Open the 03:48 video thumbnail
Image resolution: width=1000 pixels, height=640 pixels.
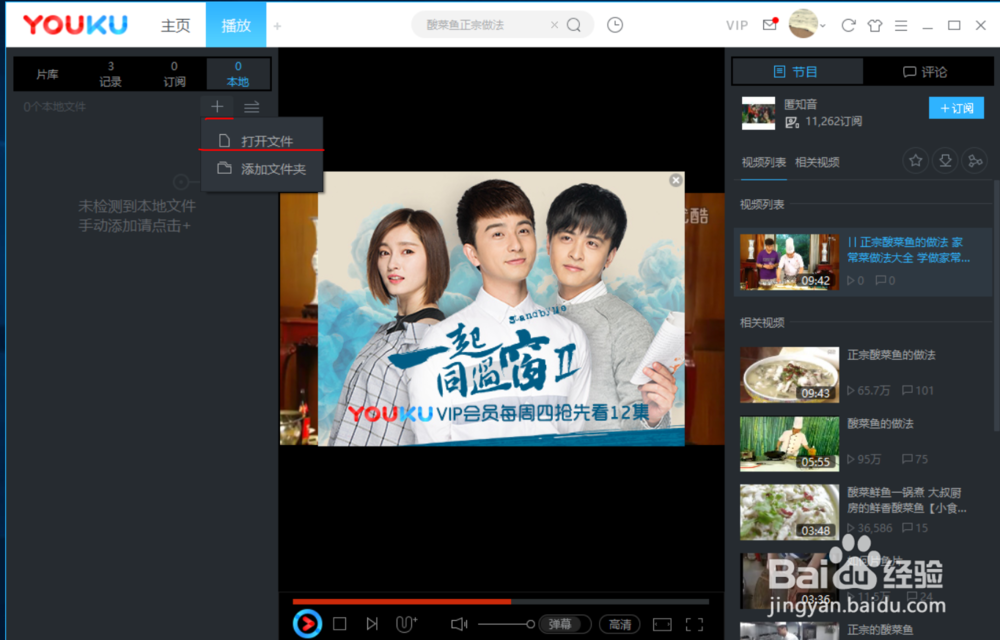(790, 513)
